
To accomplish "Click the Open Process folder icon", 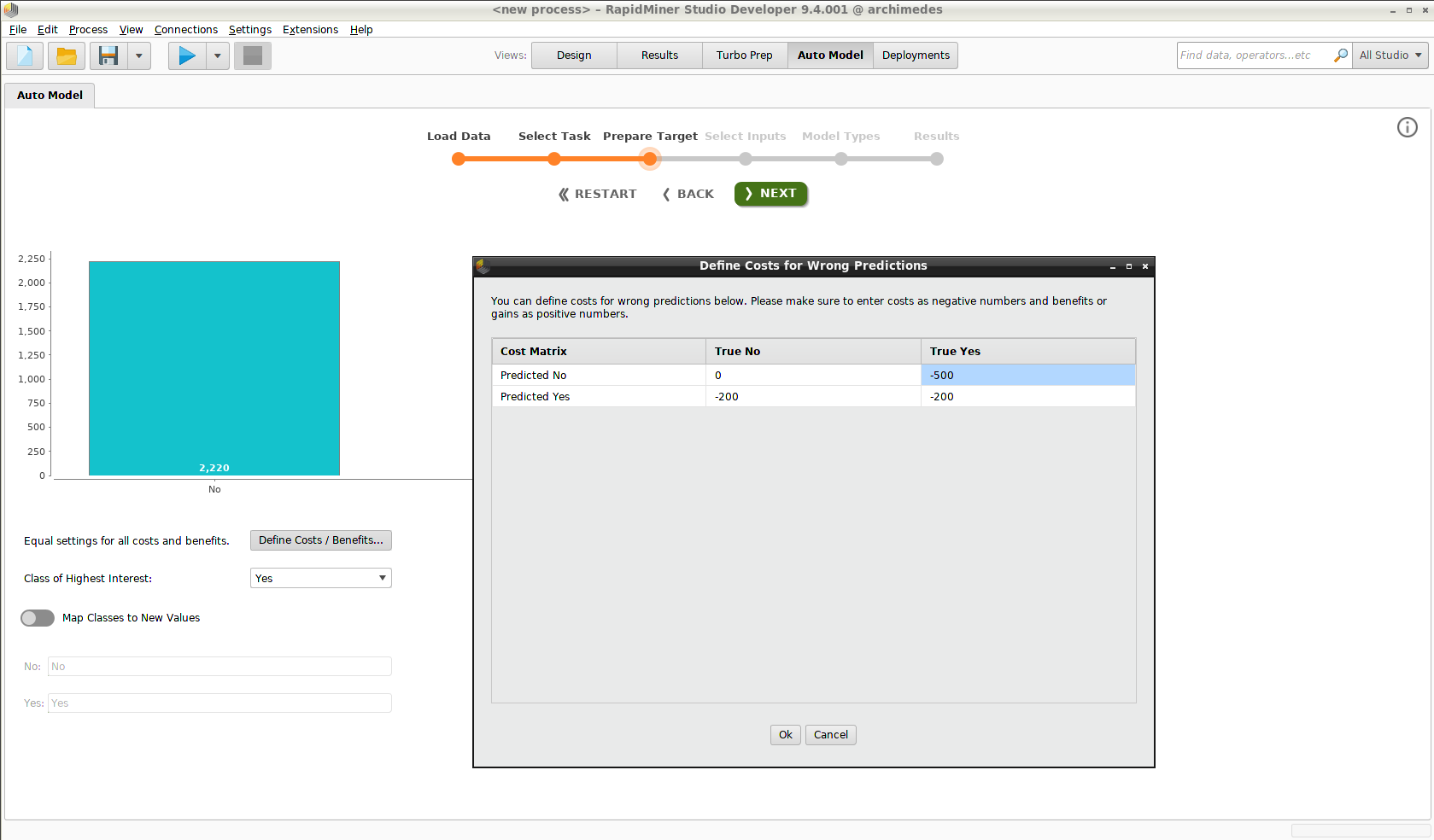I will tap(67, 56).
